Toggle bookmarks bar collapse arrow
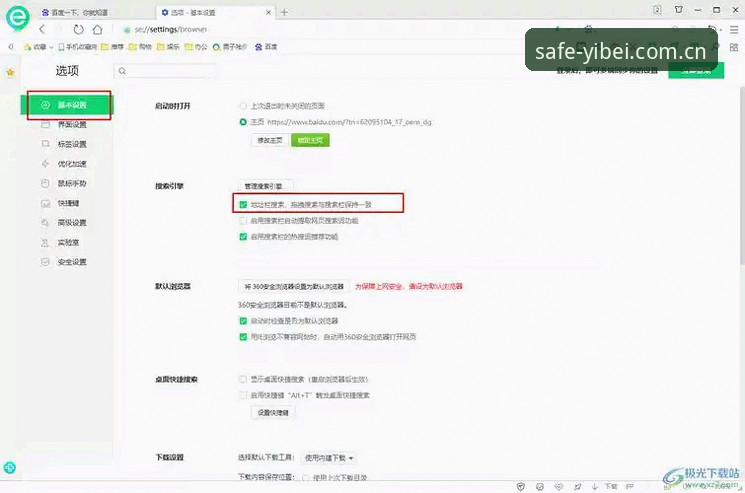 point(11,47)
